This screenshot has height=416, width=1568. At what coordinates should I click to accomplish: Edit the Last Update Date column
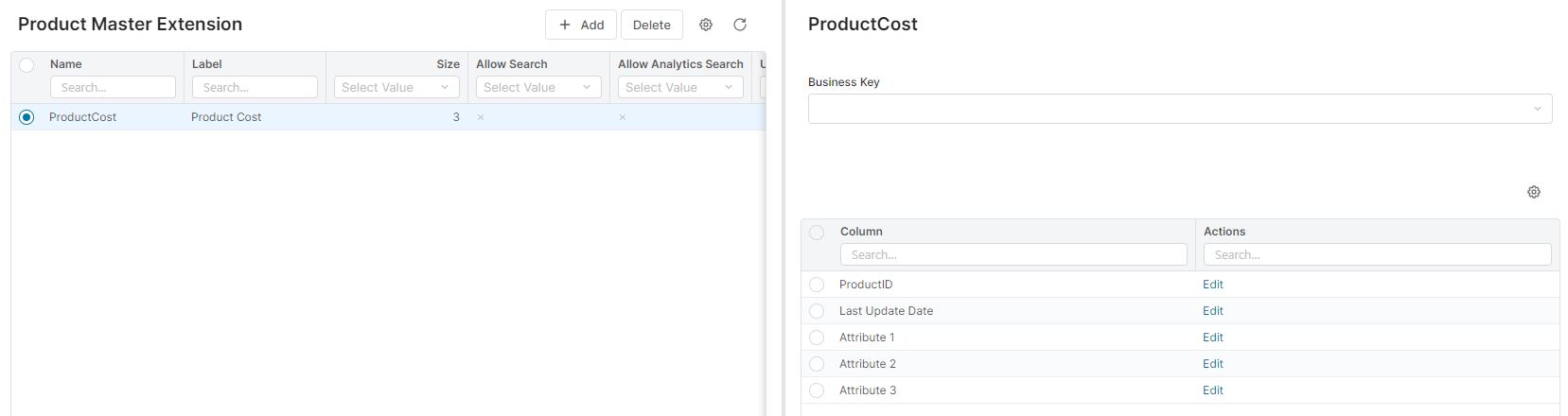click(1212, 311)
